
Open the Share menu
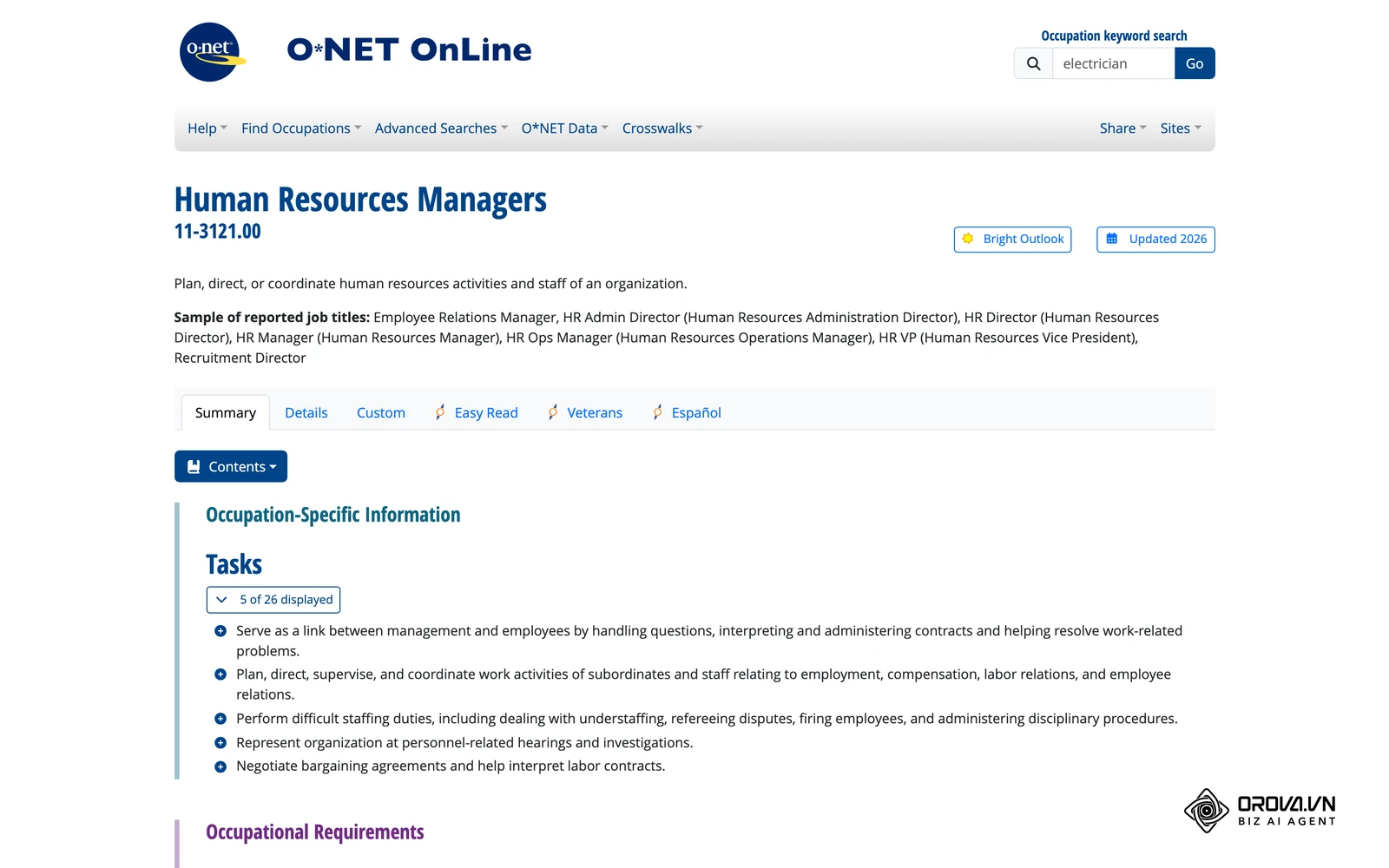click(x=1122, y=128)
